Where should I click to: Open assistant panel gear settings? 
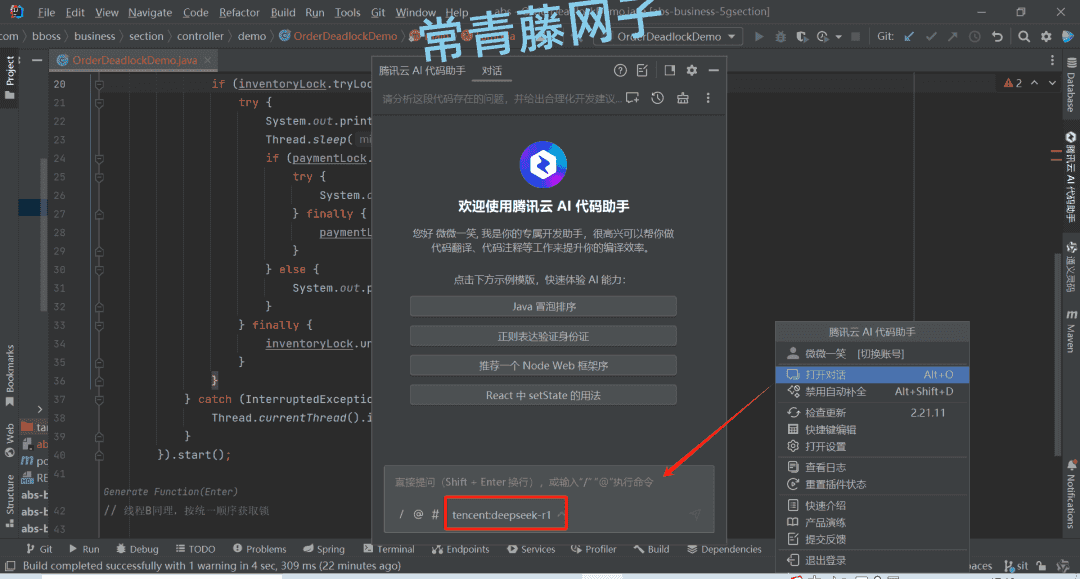(692, 70)
